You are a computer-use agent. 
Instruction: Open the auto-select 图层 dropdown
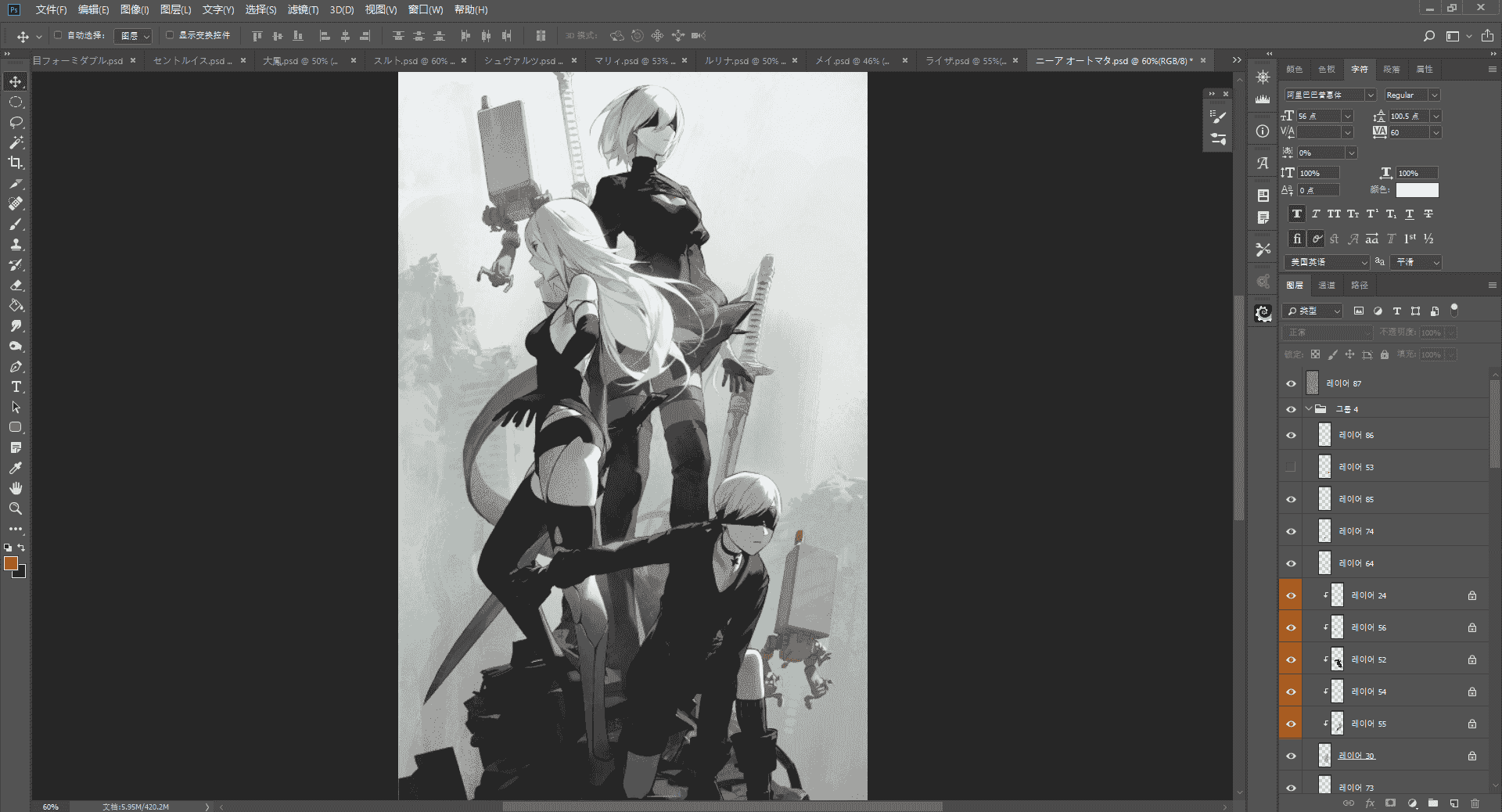133,36
